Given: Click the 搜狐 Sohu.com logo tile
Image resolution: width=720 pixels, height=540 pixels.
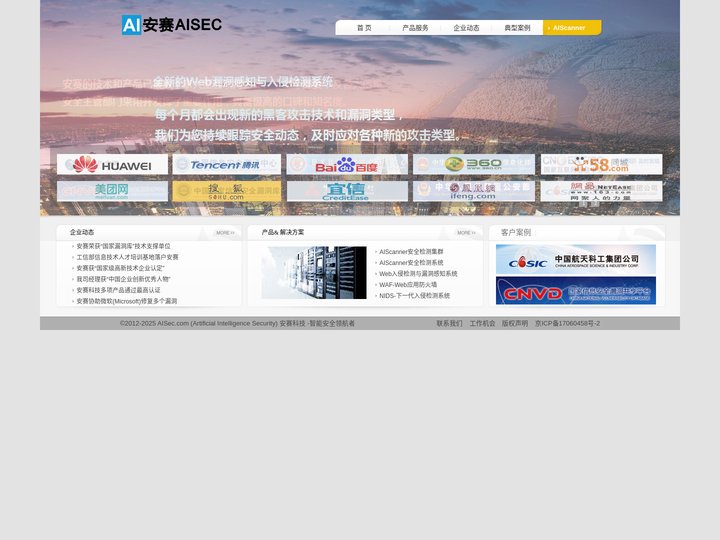Looking at the screenshot, I should 227,191.
